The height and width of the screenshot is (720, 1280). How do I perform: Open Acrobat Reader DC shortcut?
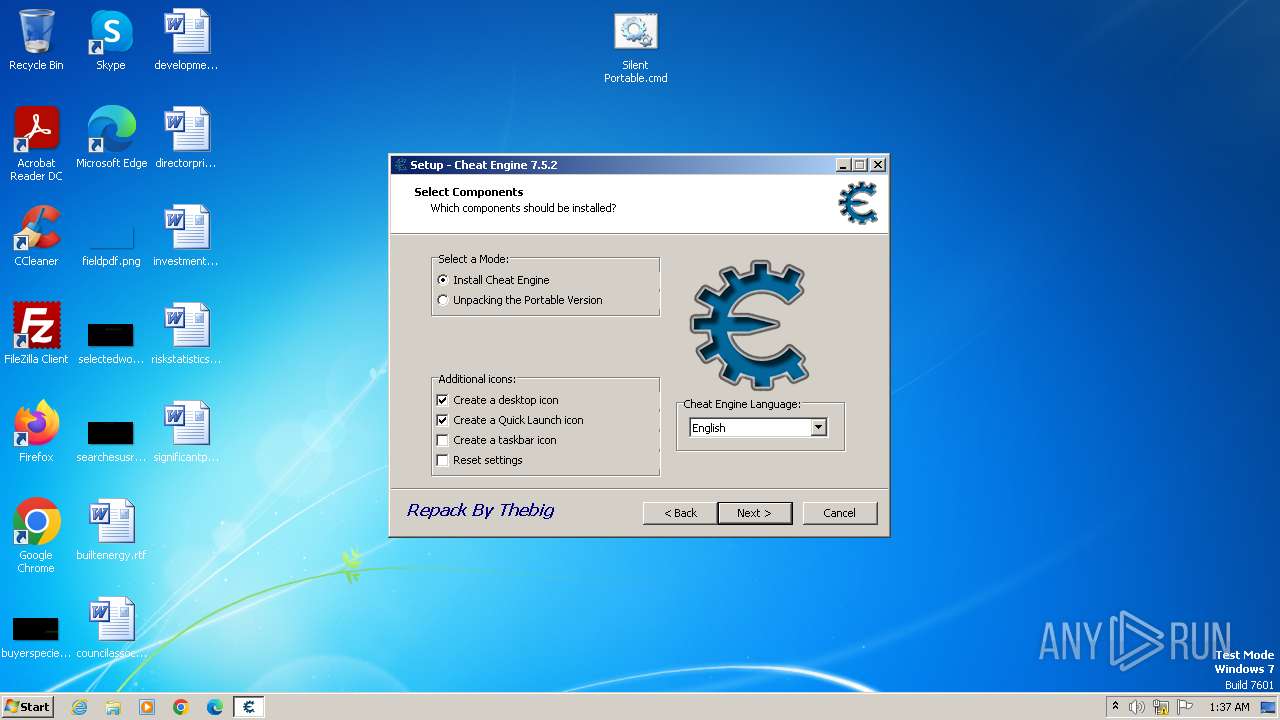pyautogui.click(x=36, y=144)
